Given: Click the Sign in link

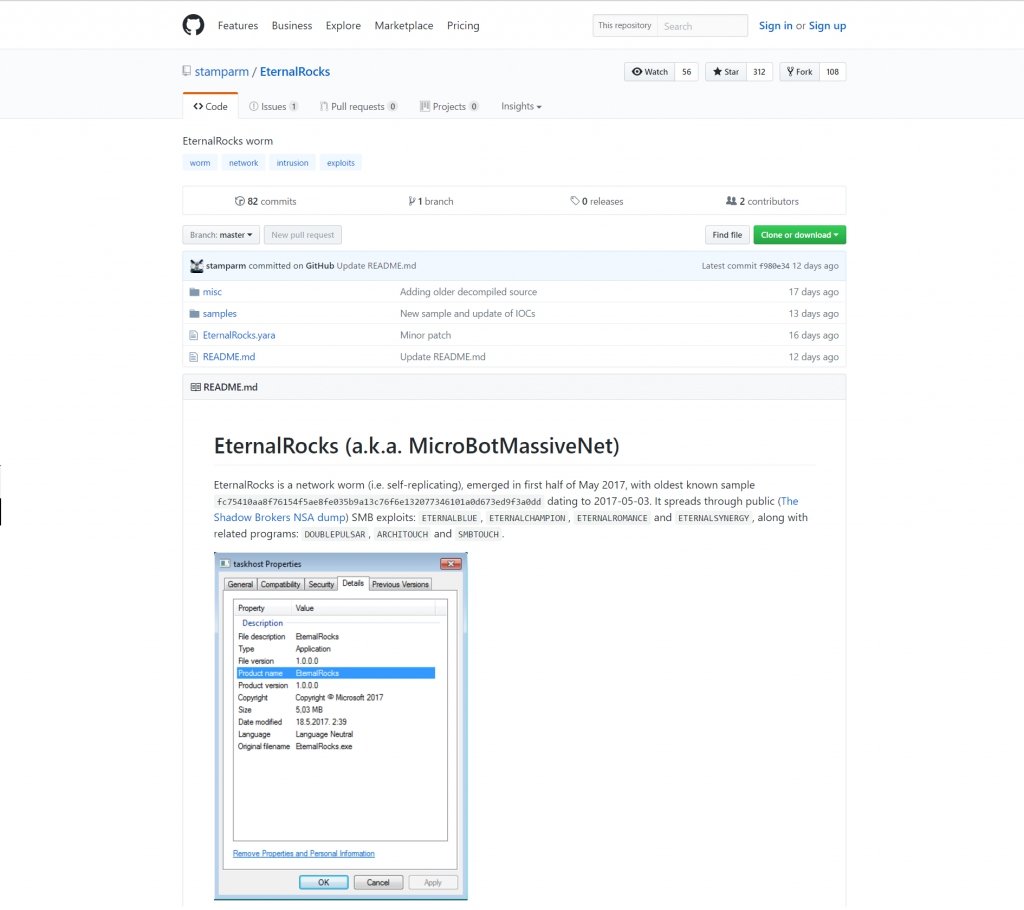Looking at the screenshot, I should 775,25.
